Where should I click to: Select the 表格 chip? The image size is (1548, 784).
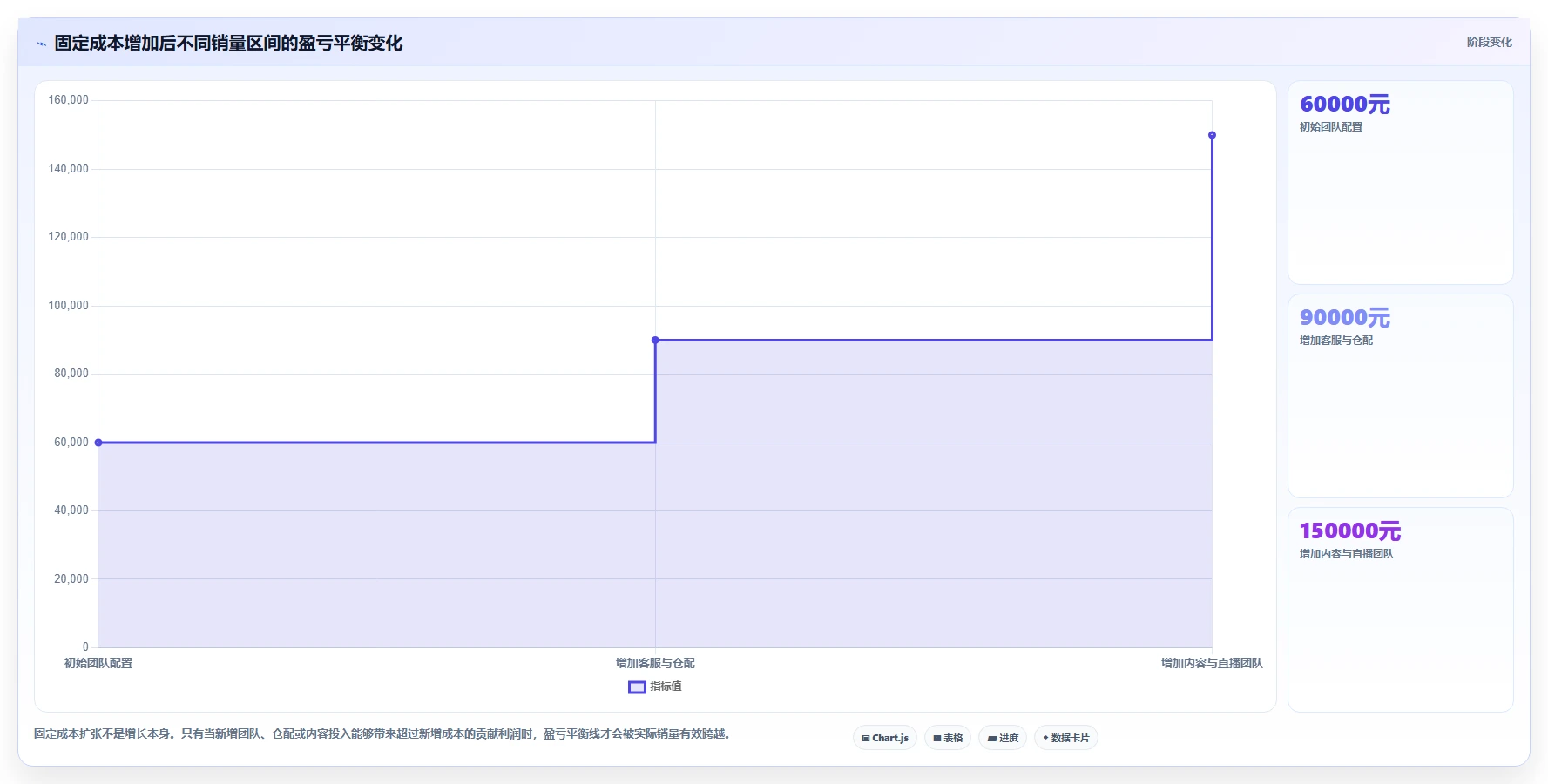[948, 738]
